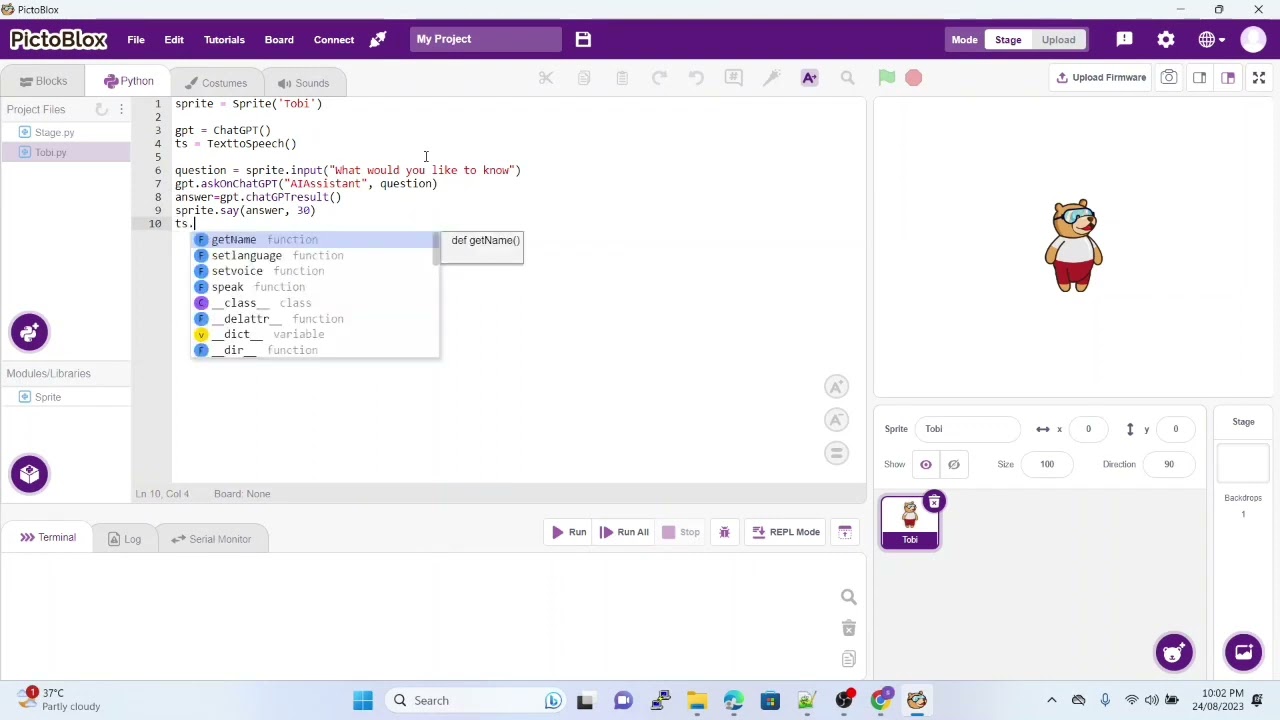Toggle comment with the hash icon
This screenshot has width=1280, height=720.
pos(734,78)
